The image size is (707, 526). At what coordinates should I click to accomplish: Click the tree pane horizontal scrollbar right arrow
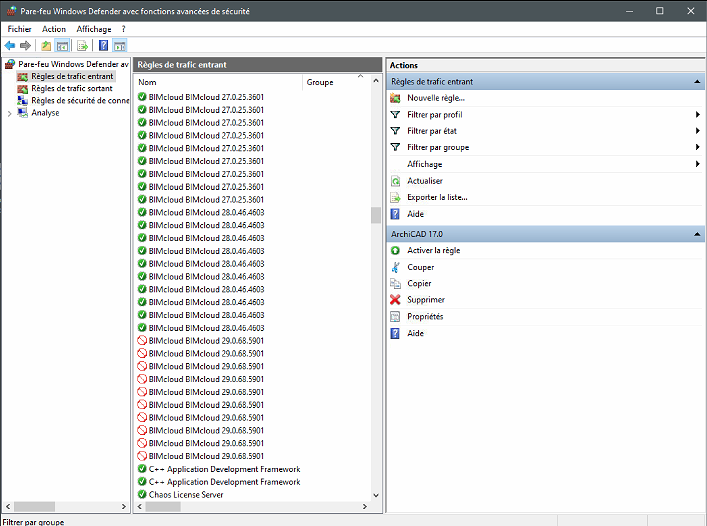(124, 507)
